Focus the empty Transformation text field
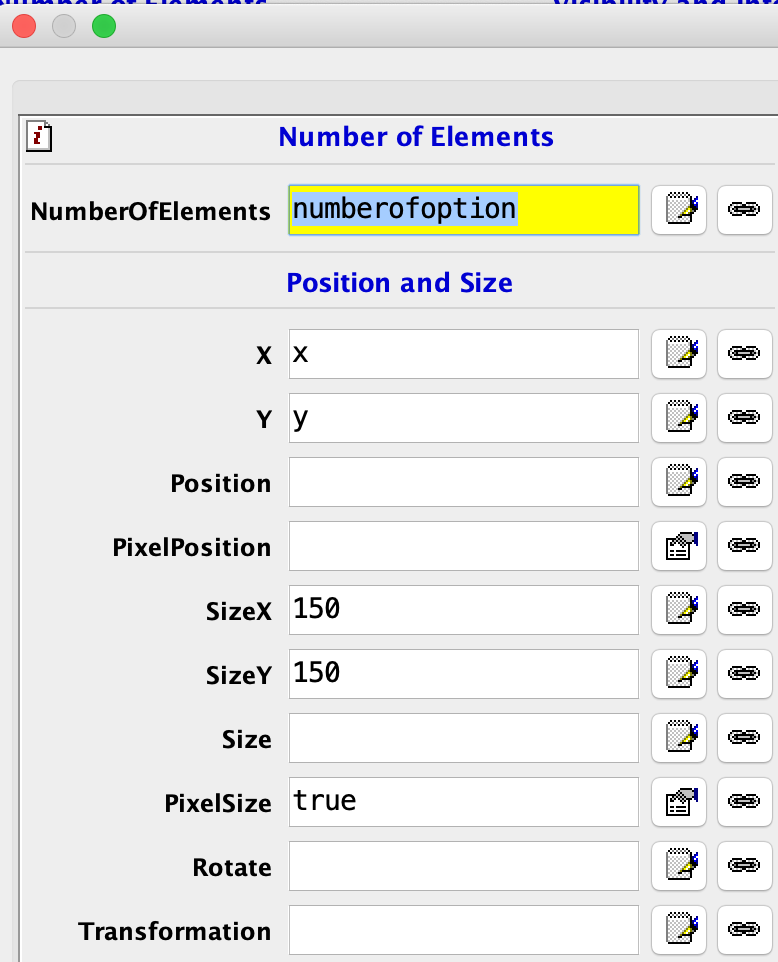Image resolution: width=778 pixels, height=962 pixels. pos(463,930)
